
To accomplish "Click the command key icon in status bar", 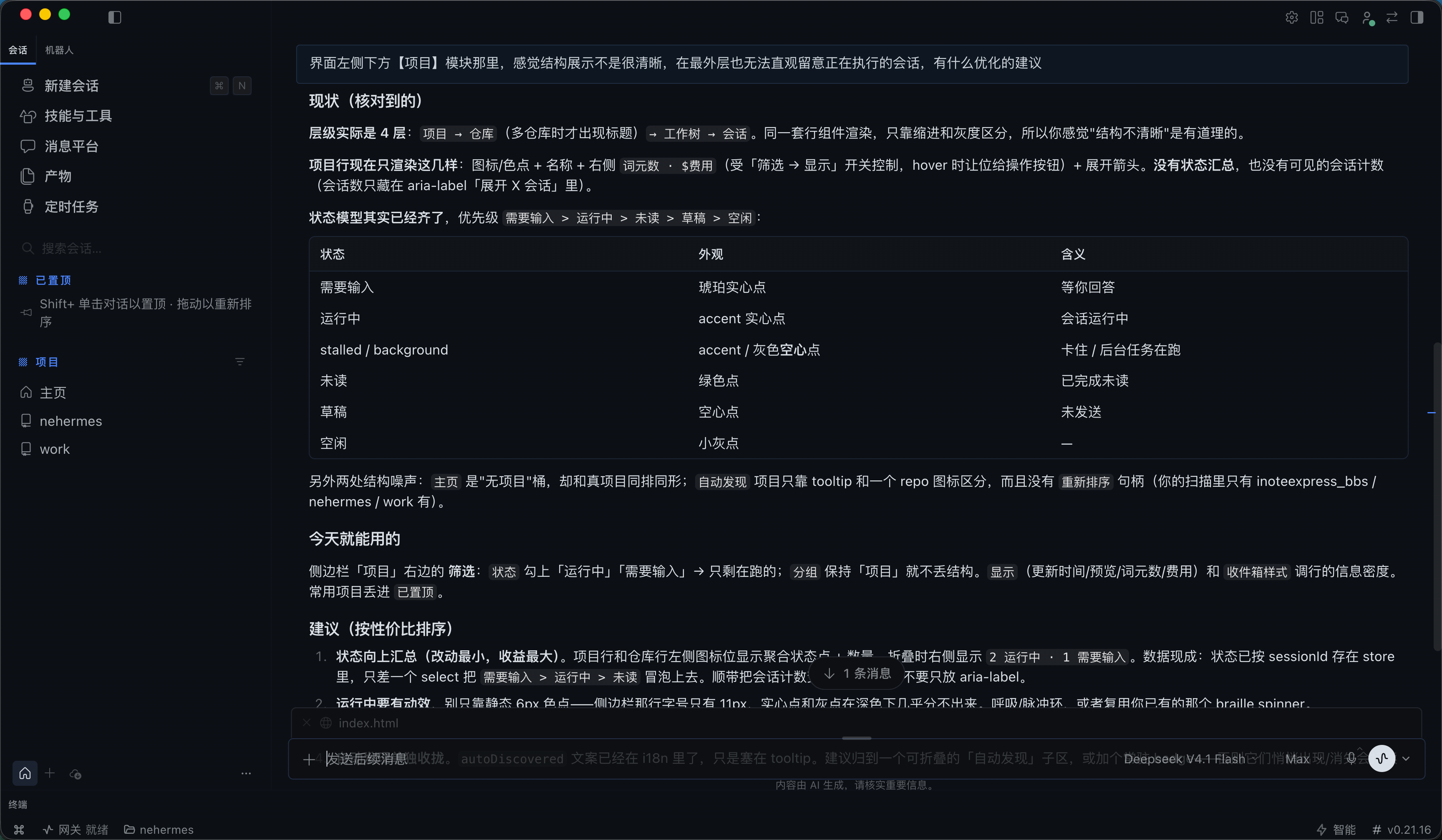I will 19,830.
